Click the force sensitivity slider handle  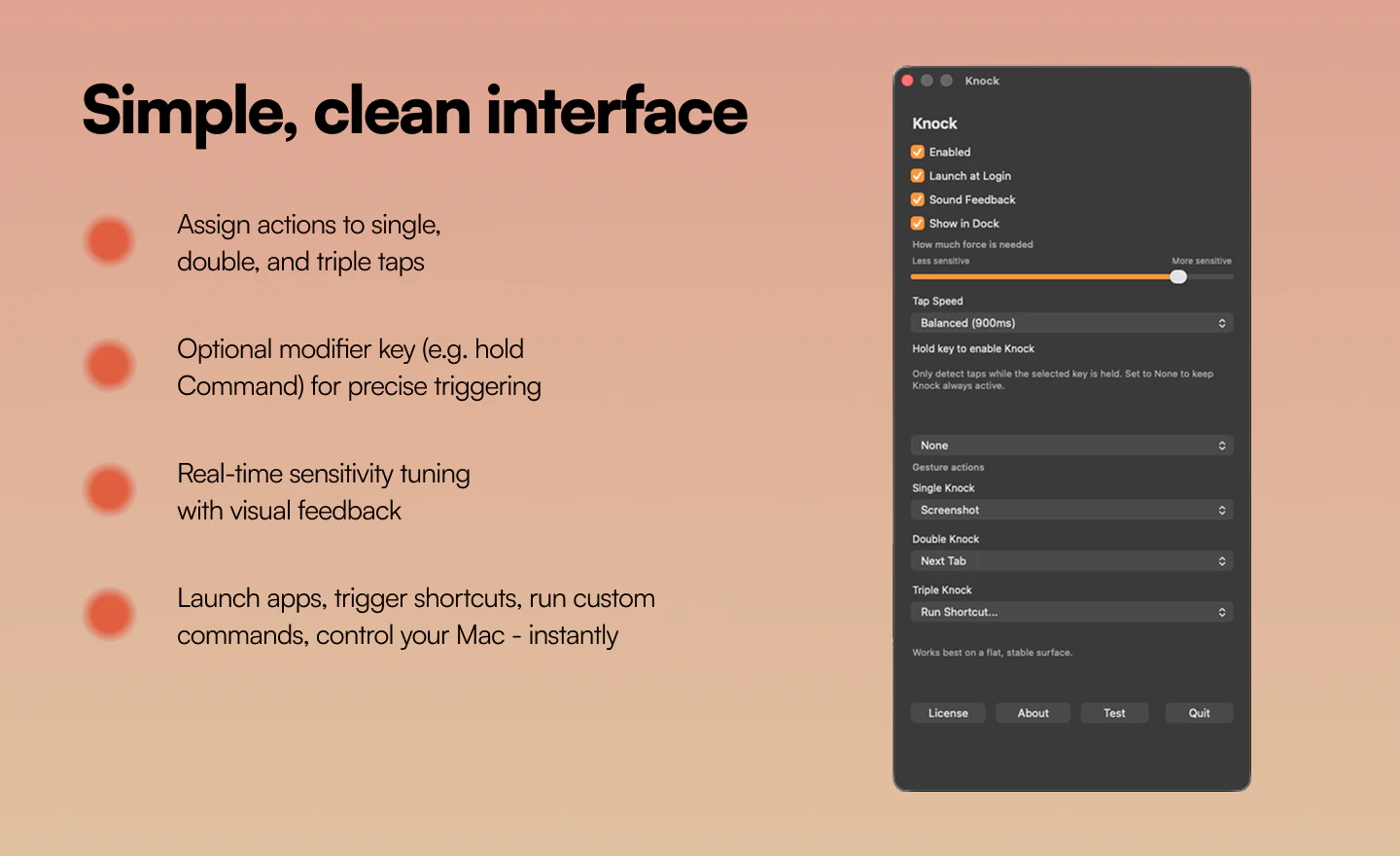pyautogui.click(x=1178, y=276)
